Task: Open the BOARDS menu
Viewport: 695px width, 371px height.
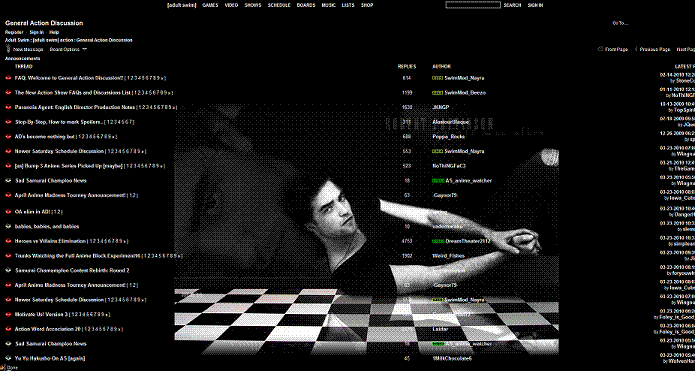Action: click(306, 5)
